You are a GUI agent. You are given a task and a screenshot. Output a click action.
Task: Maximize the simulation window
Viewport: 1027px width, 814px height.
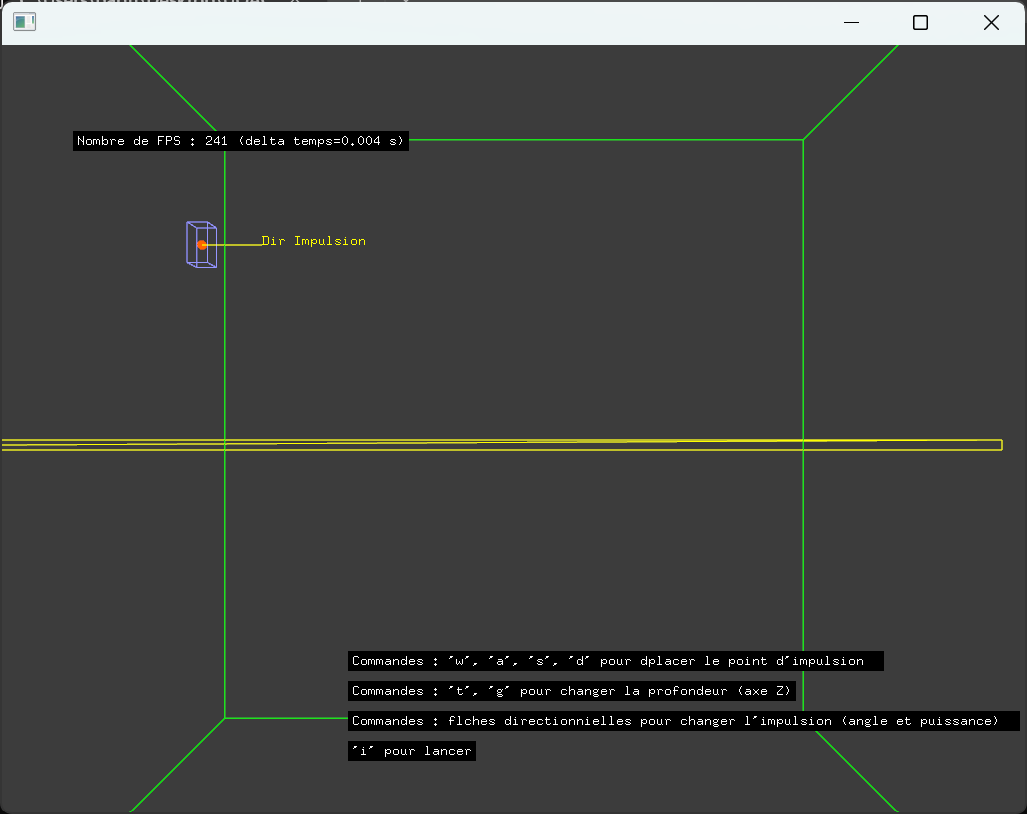point(920,23)
